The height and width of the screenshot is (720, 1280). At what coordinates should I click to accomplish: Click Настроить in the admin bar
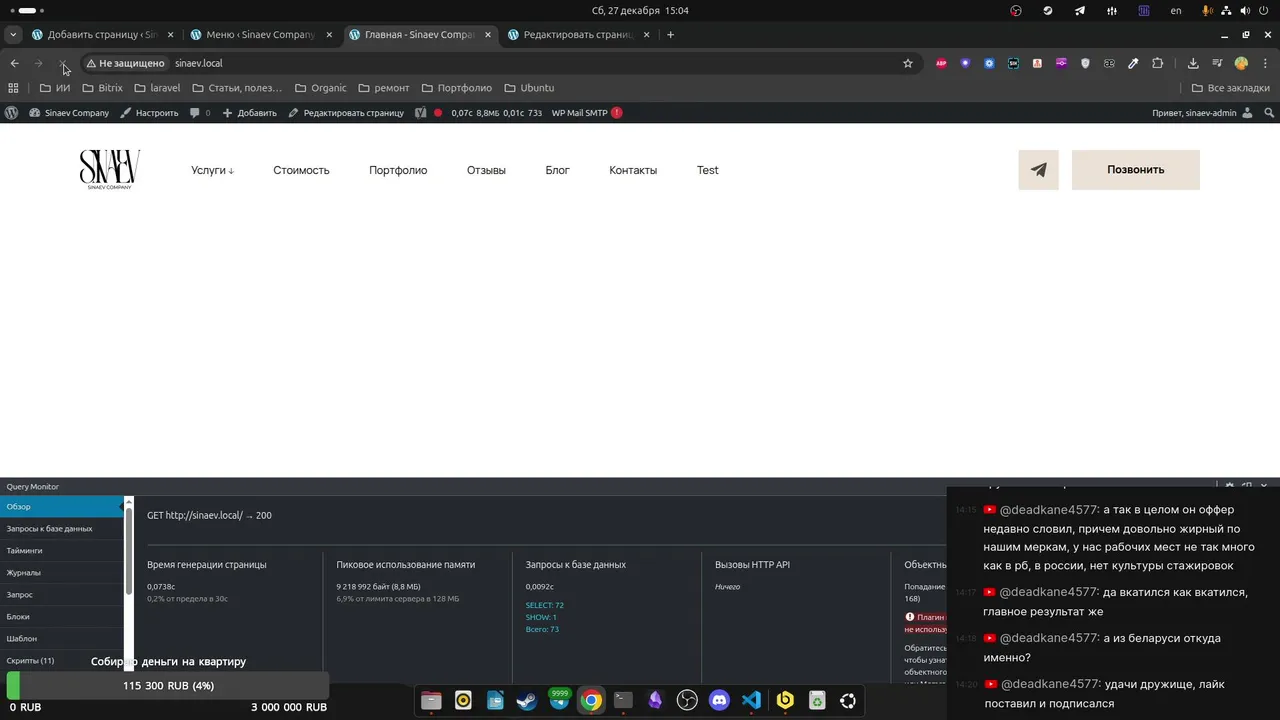[149, 113]
